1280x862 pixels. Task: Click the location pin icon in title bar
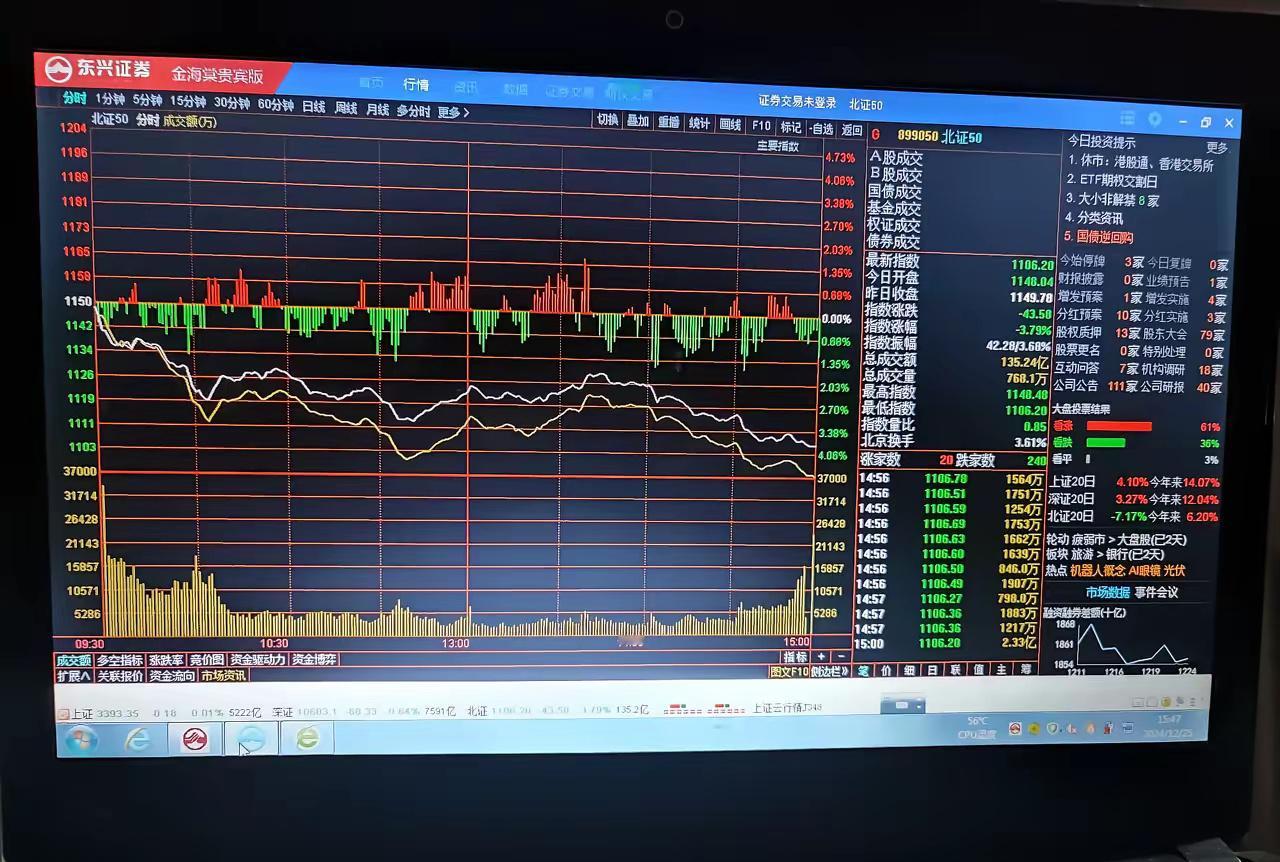[1154, 119]
